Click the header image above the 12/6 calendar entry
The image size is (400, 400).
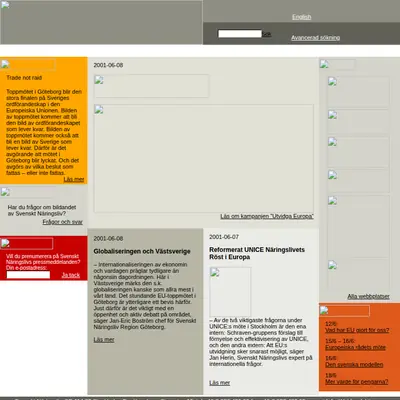click(x=345, y=311)
